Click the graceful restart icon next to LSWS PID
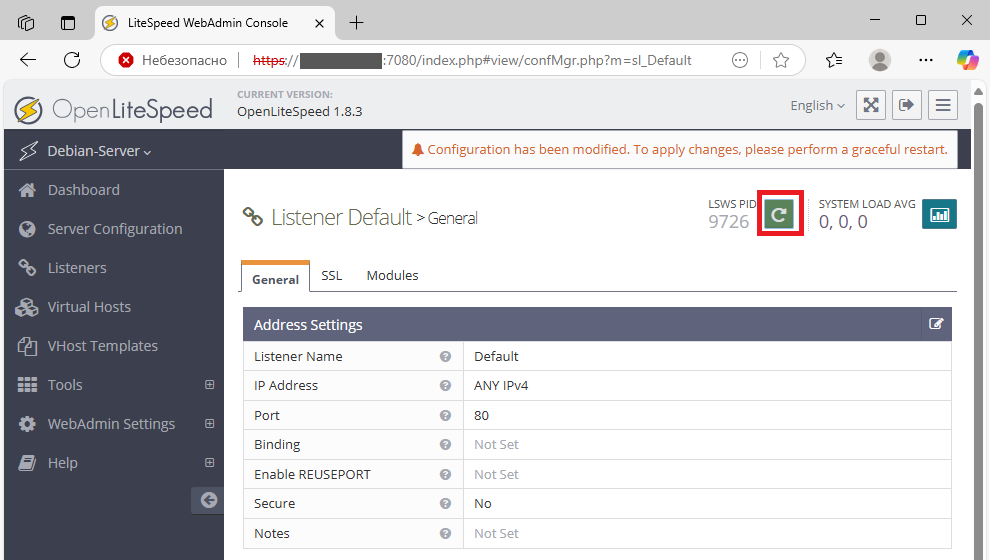Image resolution: width=990 pixels, height=560 pixels. coord(779,215)
